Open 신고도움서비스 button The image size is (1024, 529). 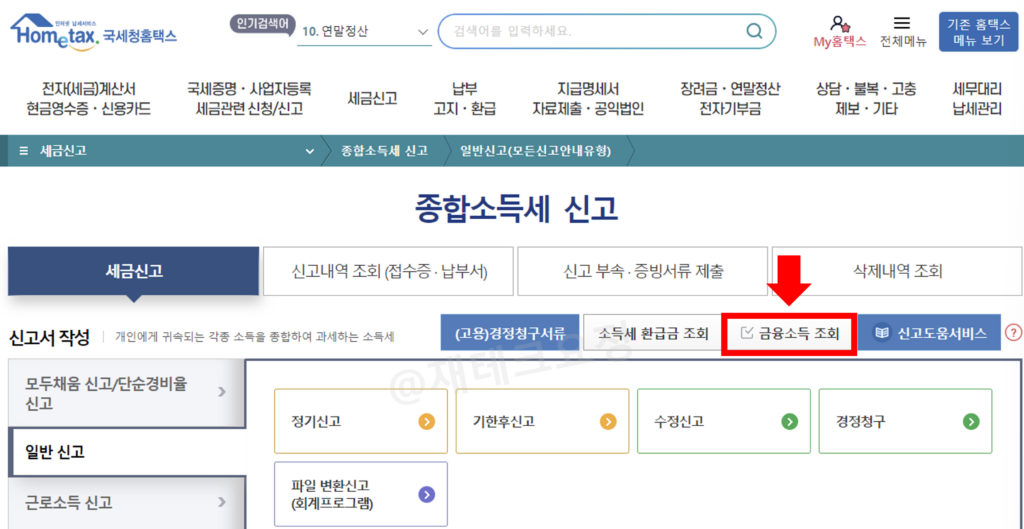coord(929,333)
